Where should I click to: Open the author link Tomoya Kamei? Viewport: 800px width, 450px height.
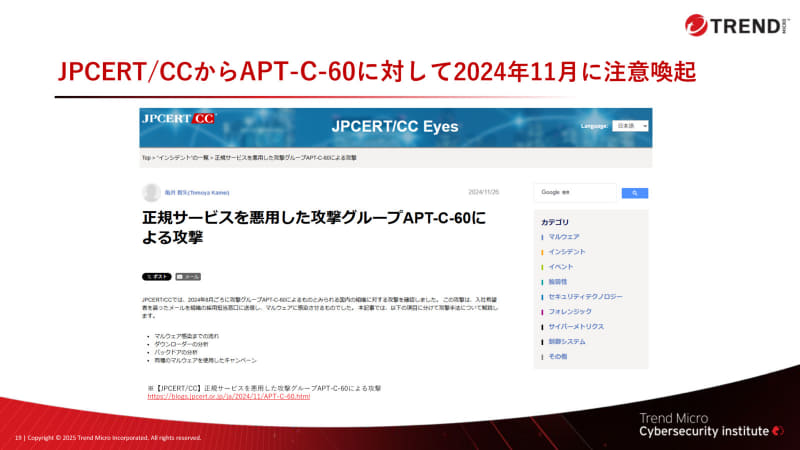point(197,193)
